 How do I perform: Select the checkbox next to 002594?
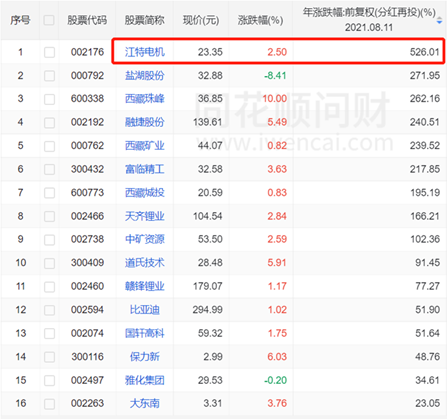pyautogui.click(x=49, y=310)
